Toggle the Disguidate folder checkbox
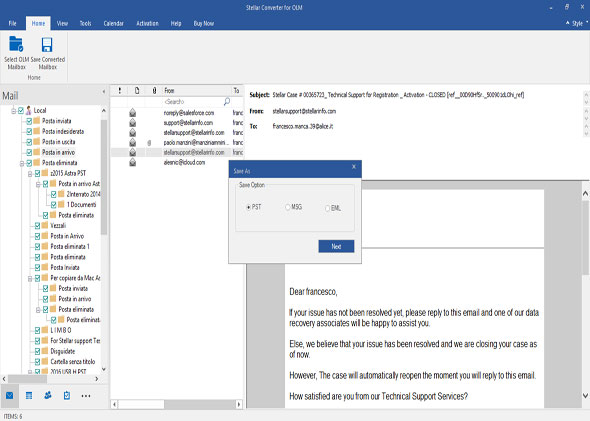Image resolution: width=590 pixels, height=421 pixels. [37, 351]
